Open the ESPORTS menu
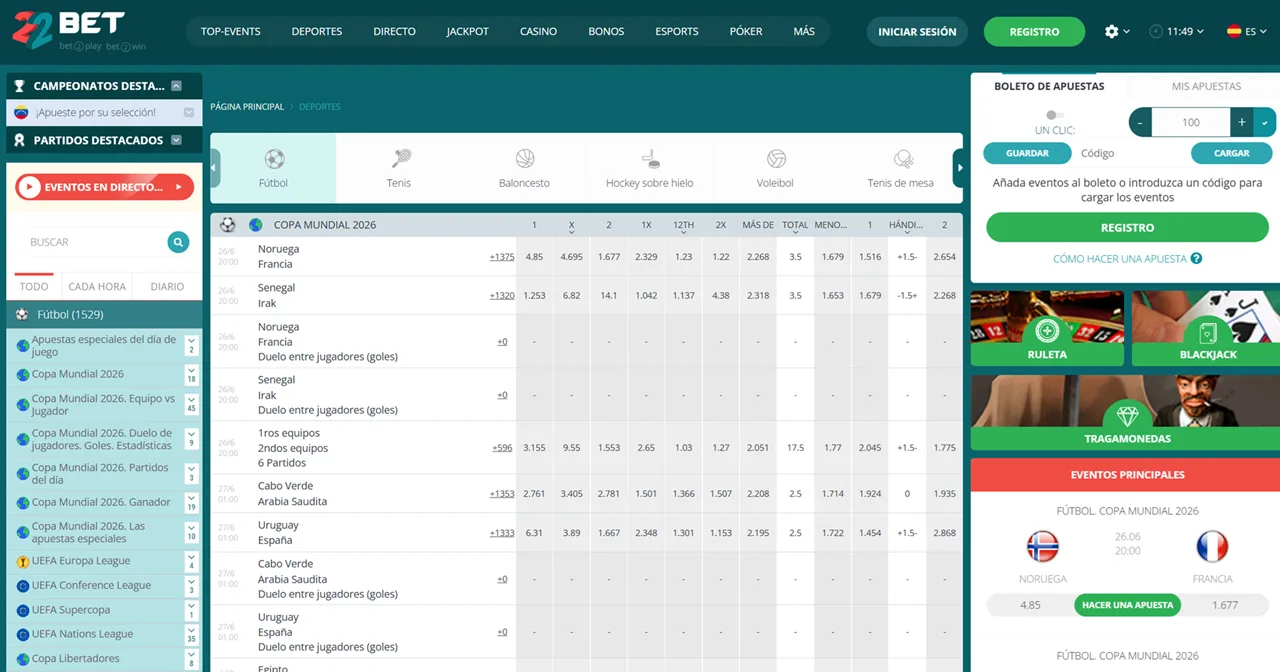 pyautogui.click(x=677, y=32)
